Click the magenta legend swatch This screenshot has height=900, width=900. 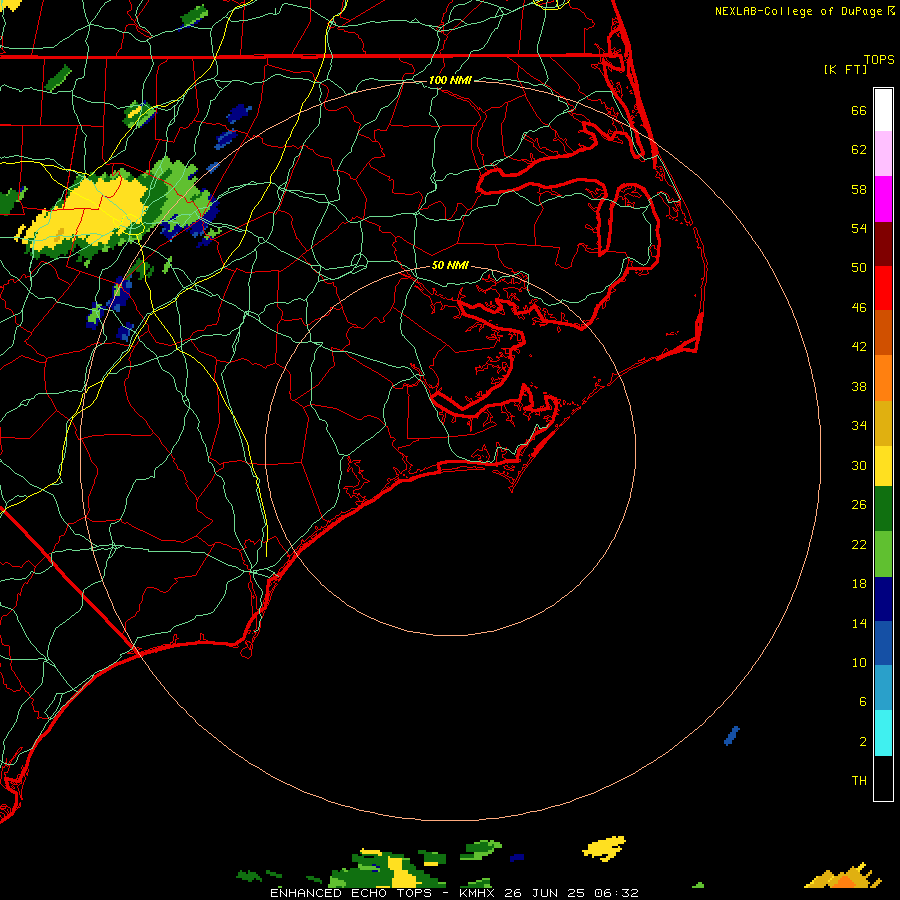click(x=883, y=199)
